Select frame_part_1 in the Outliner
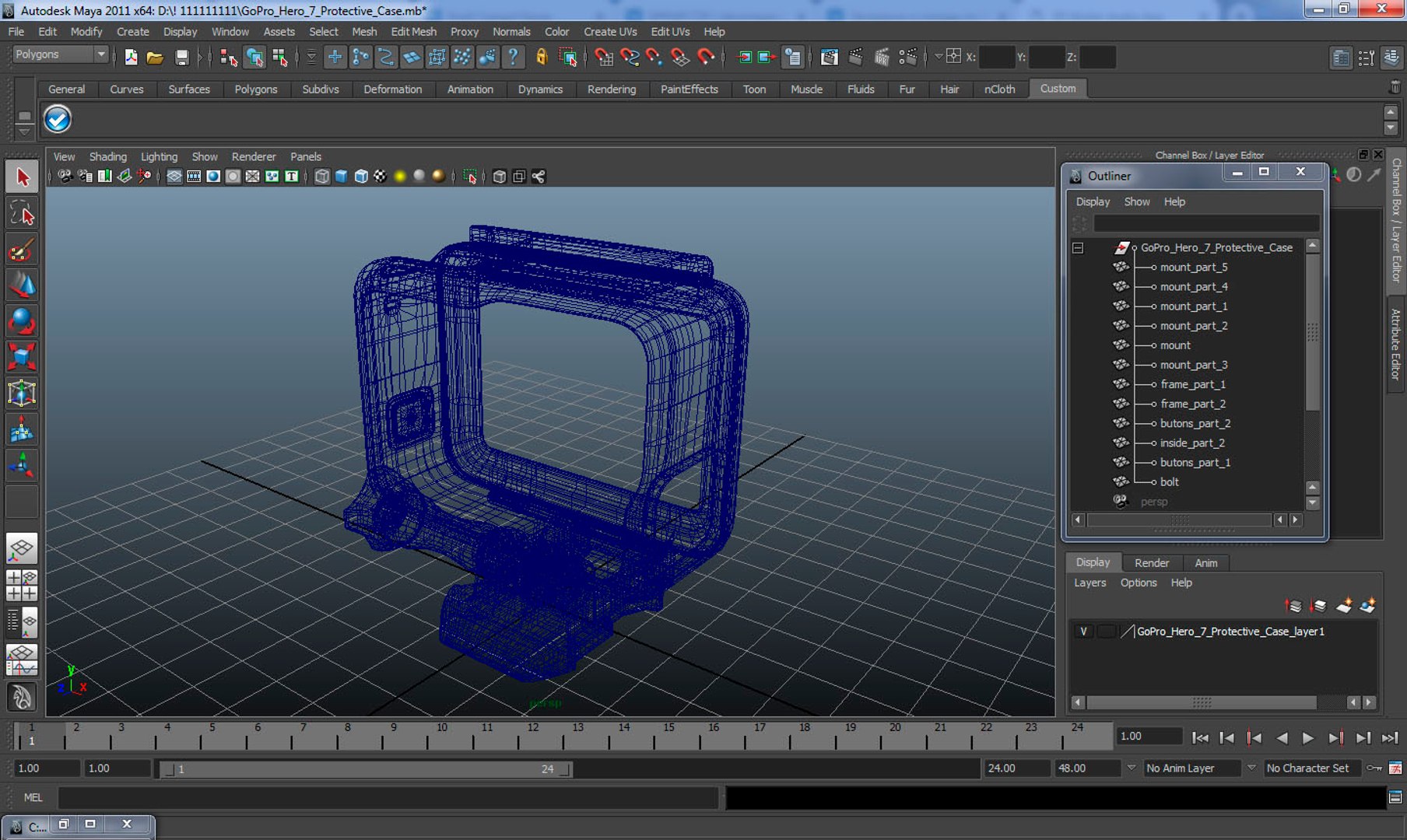The image size is (1407, 840). tap(1193, 384)
